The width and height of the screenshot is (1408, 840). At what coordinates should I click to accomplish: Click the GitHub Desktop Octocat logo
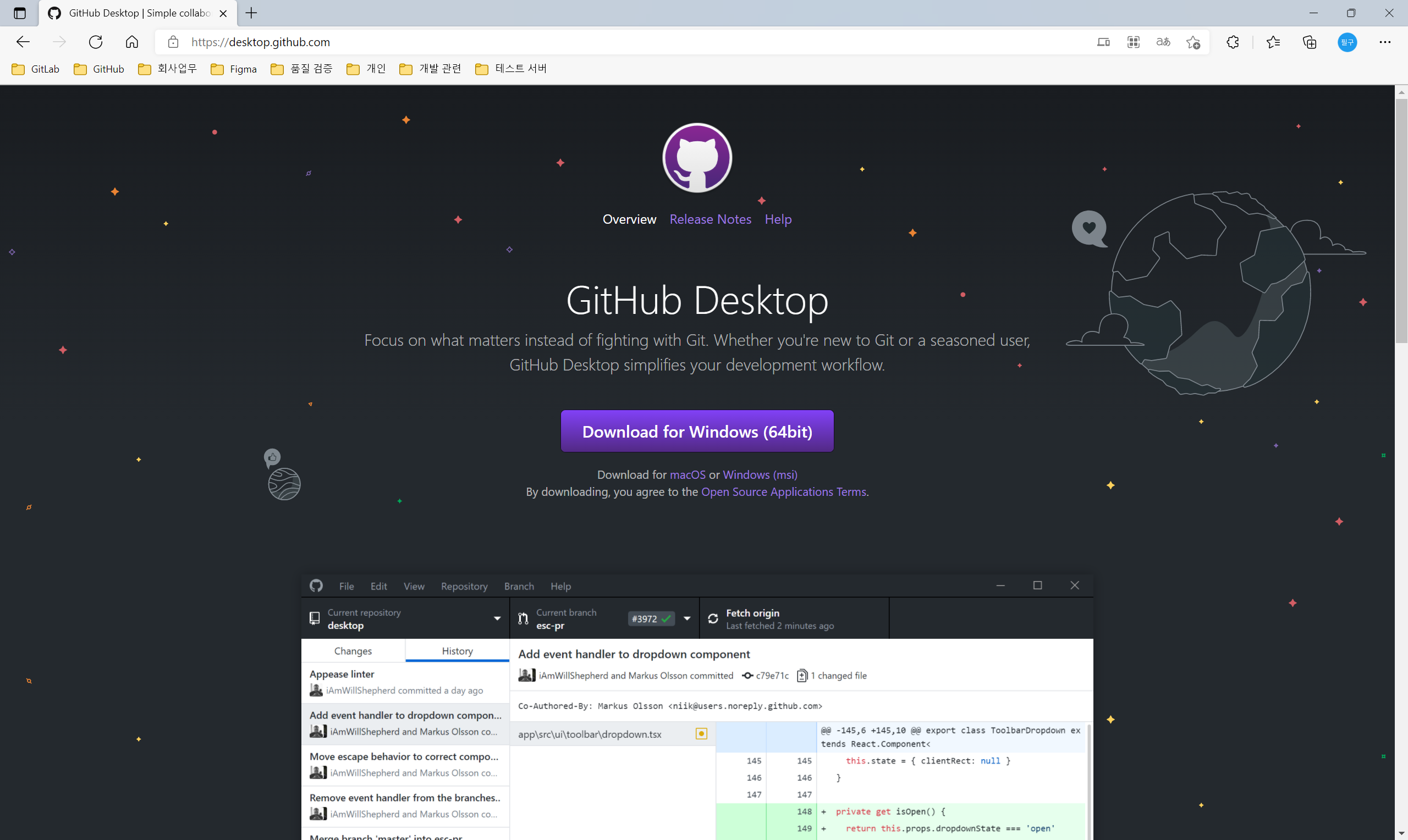697,158
